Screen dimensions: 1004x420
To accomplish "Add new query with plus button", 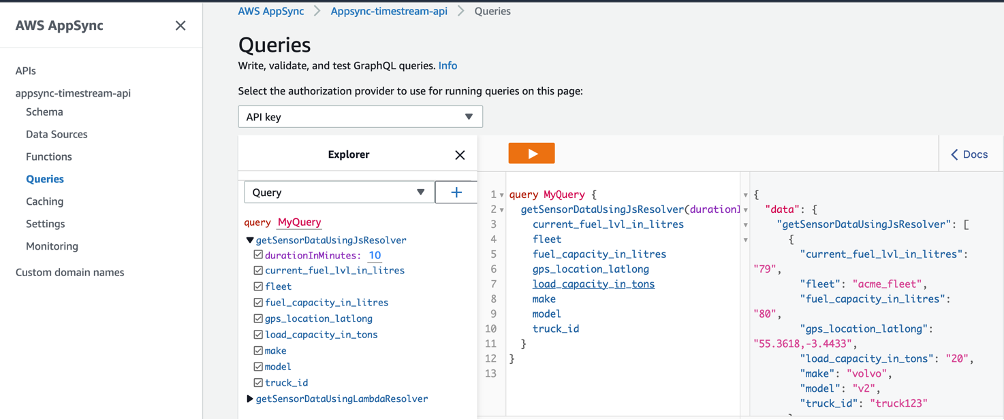I will click(457, 192).
